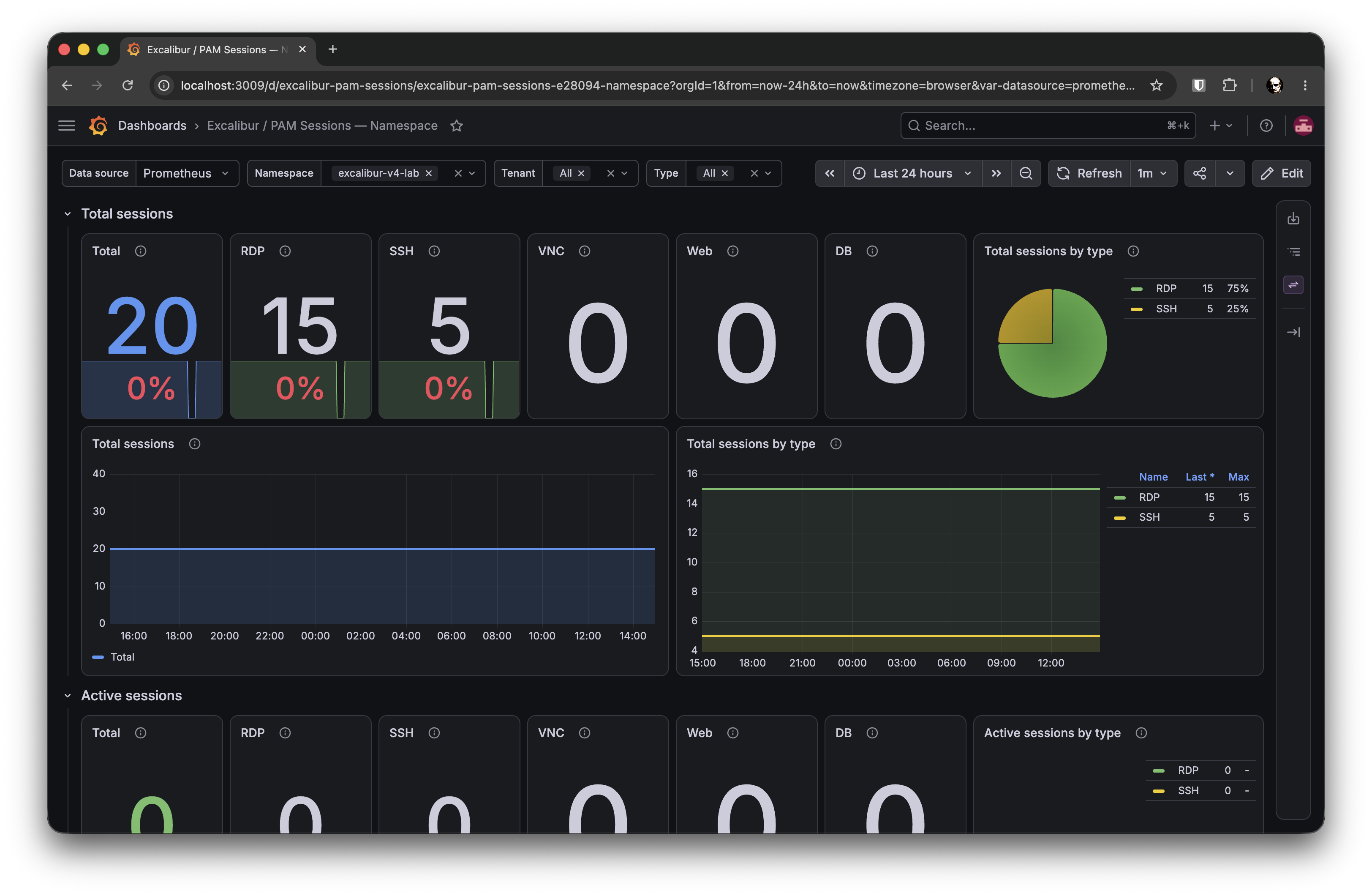Remove the All chip from Type
Image resolution: width=1372 pixels, height=896 pixels.
[x=724, y=173]
